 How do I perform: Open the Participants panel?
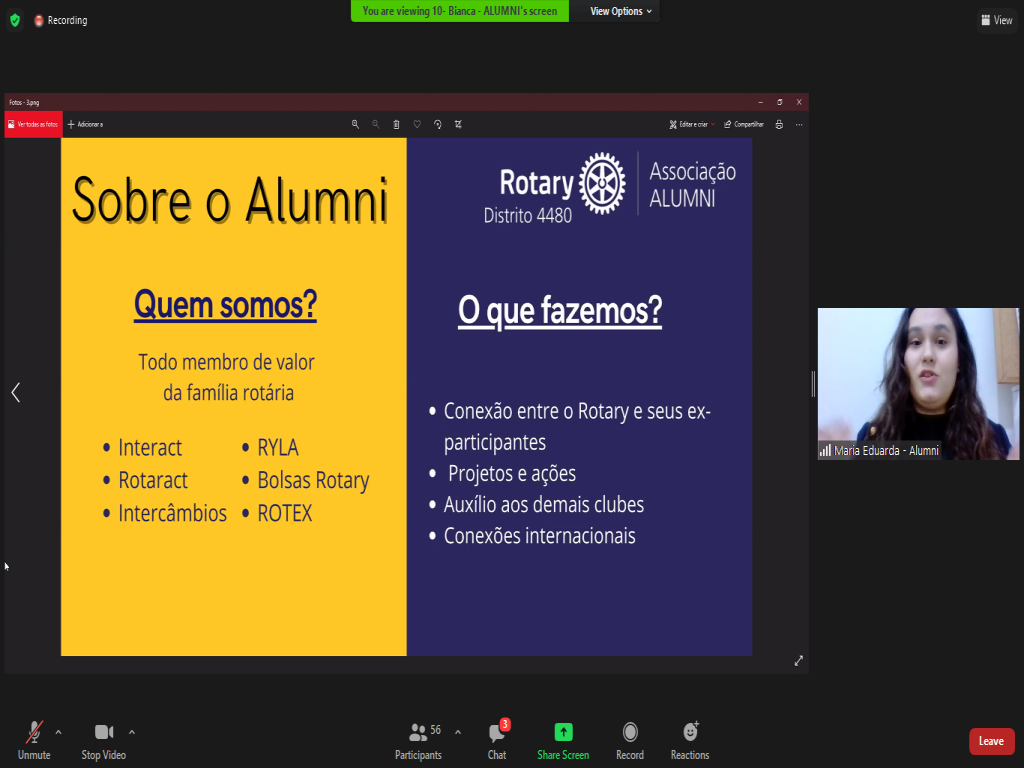coord(419,739)
